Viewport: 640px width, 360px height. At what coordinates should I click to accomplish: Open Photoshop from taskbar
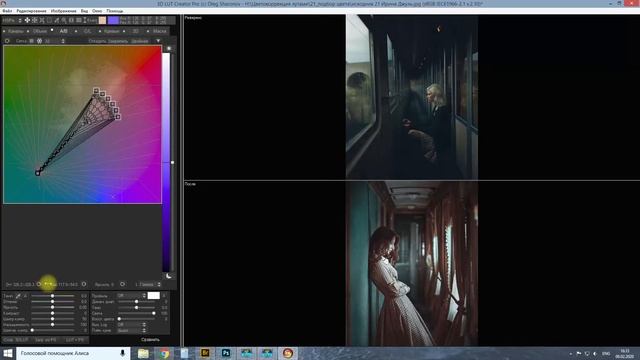(226, 353)
